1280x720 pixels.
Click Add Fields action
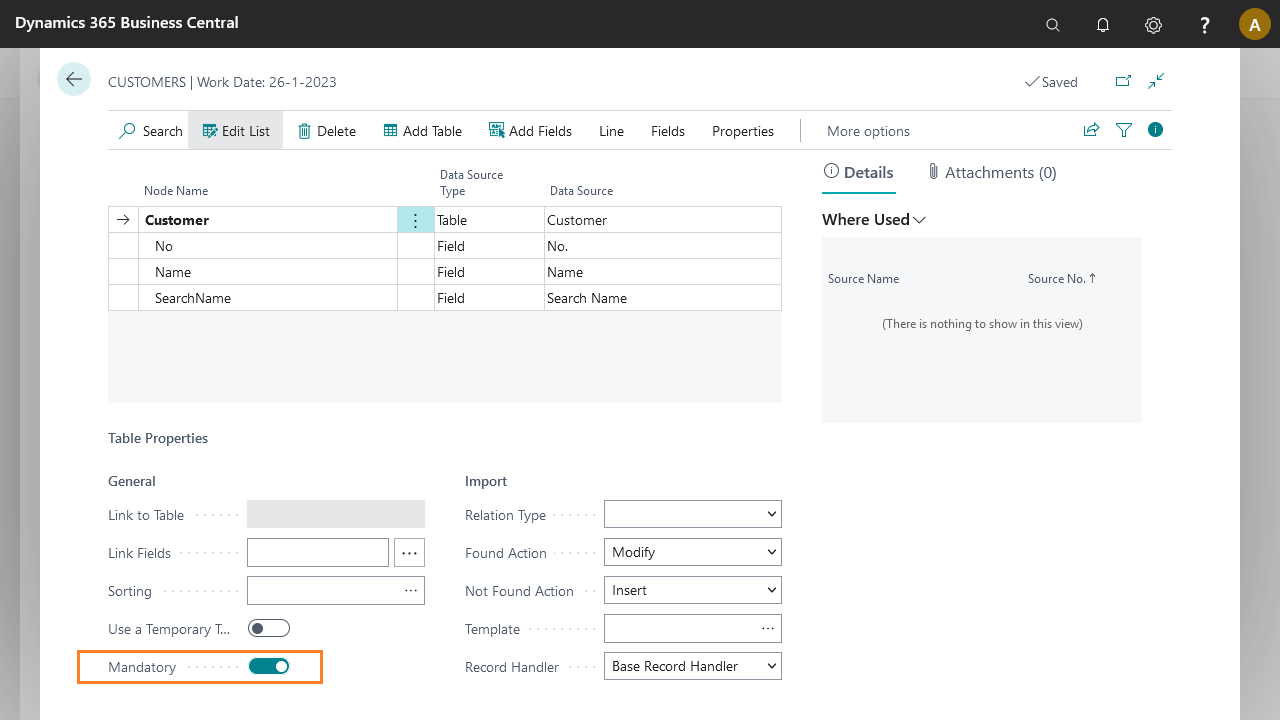point(530,131)
